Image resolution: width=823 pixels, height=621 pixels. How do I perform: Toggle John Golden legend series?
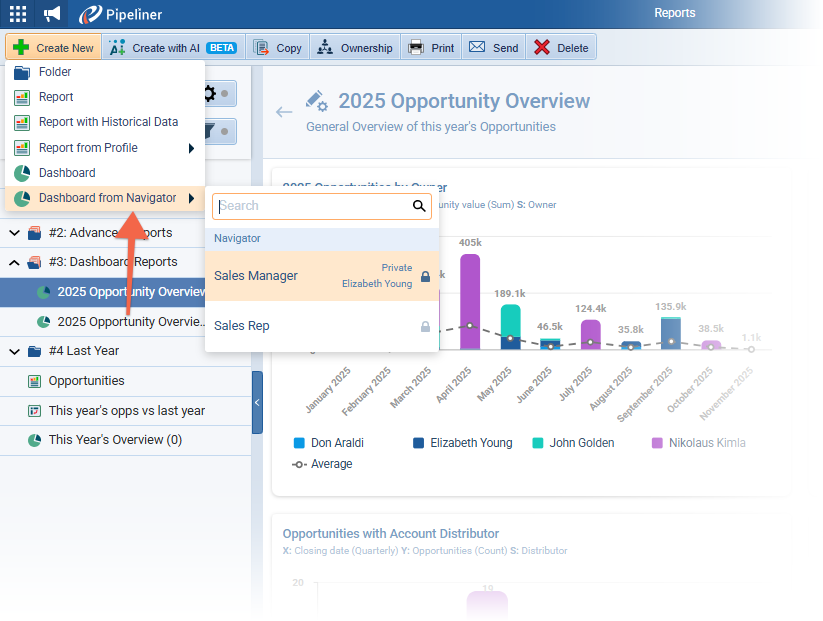click(576, 443)
